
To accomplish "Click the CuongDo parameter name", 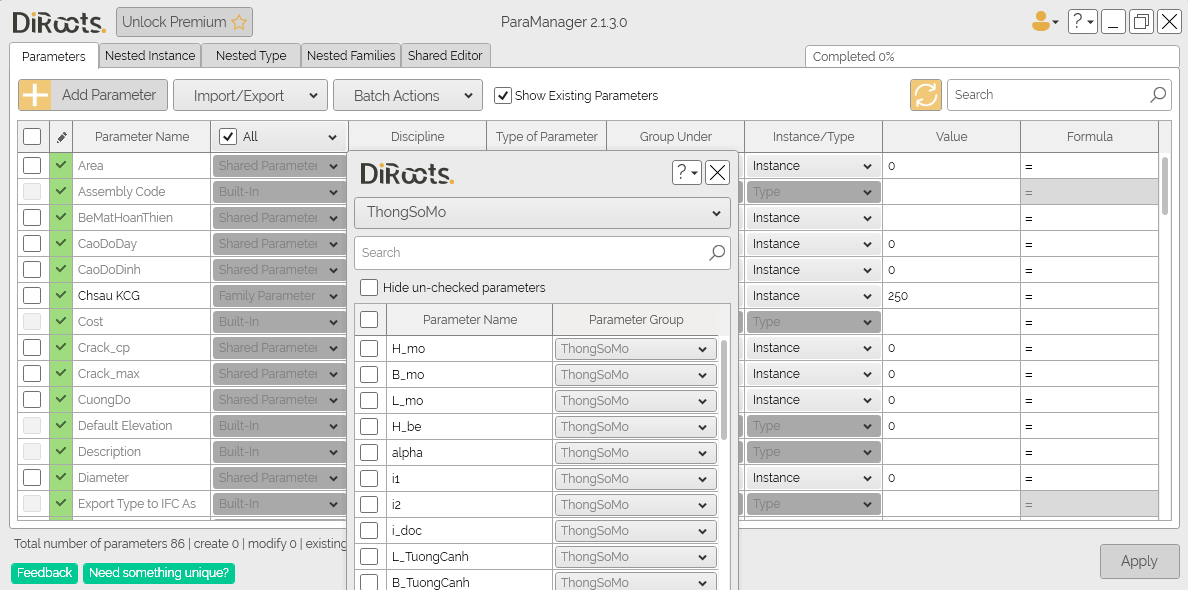I will [102, 399].
